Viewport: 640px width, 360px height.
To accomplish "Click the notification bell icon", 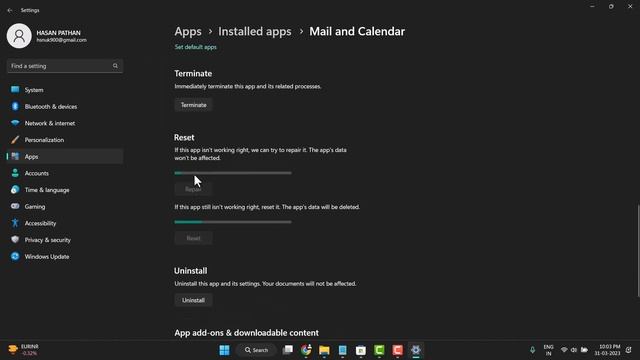I will pos(629,350).
